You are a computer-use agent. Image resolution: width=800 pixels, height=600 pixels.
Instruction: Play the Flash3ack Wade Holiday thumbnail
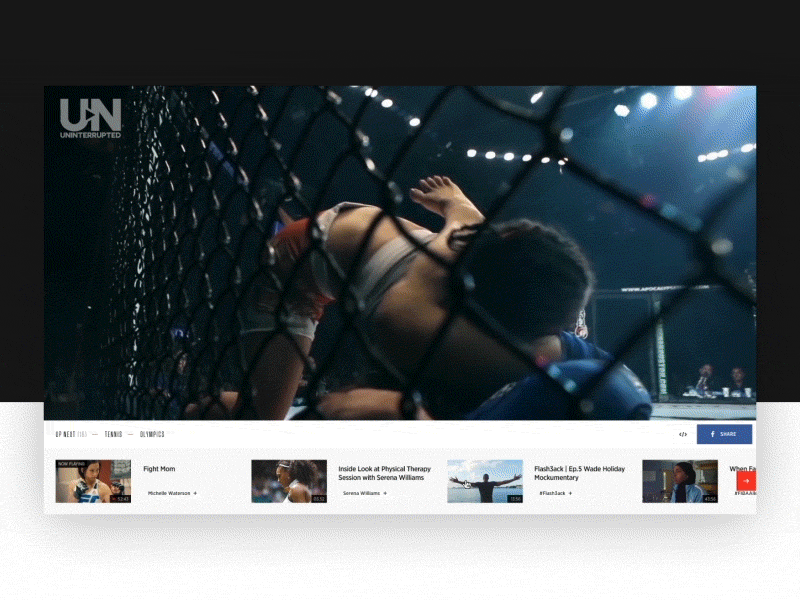[485, 481]
